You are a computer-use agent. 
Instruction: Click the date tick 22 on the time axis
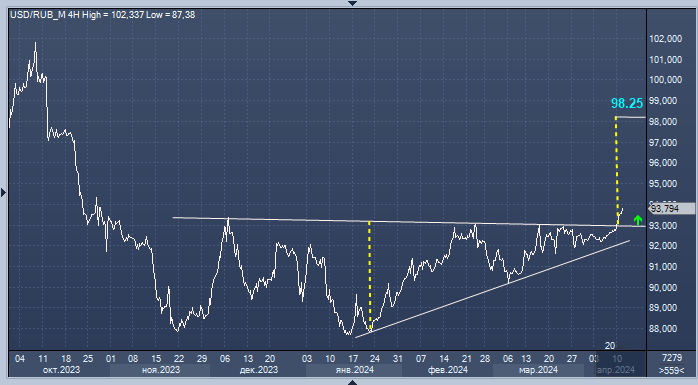(179, 359)
